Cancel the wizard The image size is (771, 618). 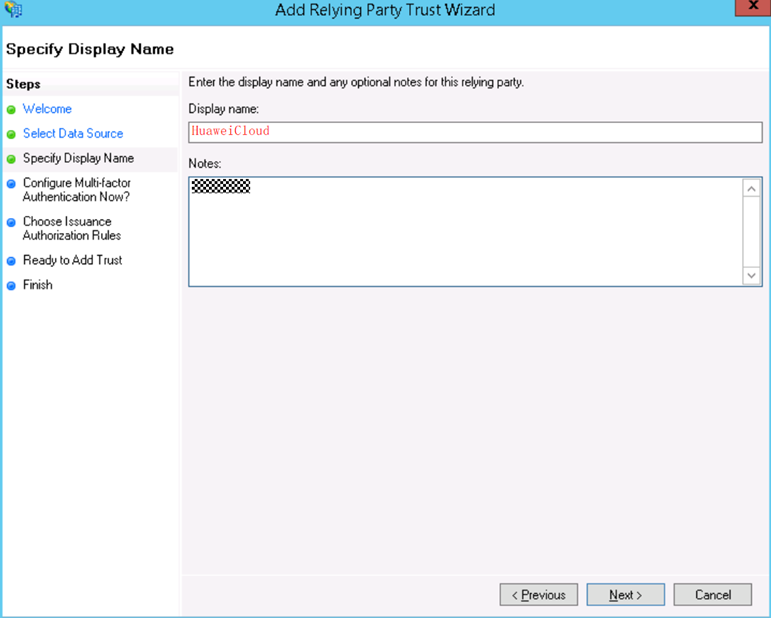pyautogui.click(x=712, y=595)
